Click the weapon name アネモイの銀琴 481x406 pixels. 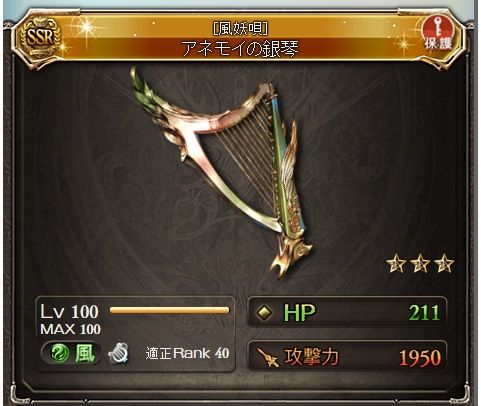[240, 49]
